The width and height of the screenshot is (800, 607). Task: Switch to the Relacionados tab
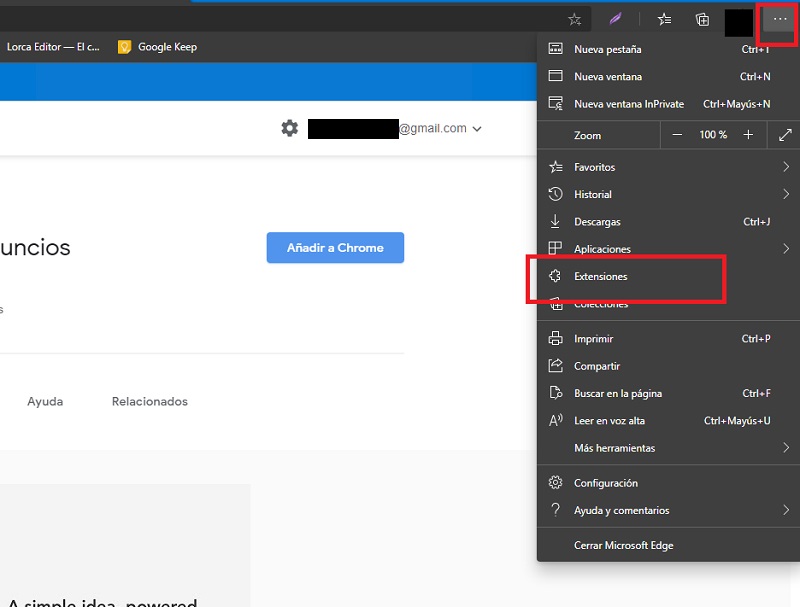click(x=149, y=401)
